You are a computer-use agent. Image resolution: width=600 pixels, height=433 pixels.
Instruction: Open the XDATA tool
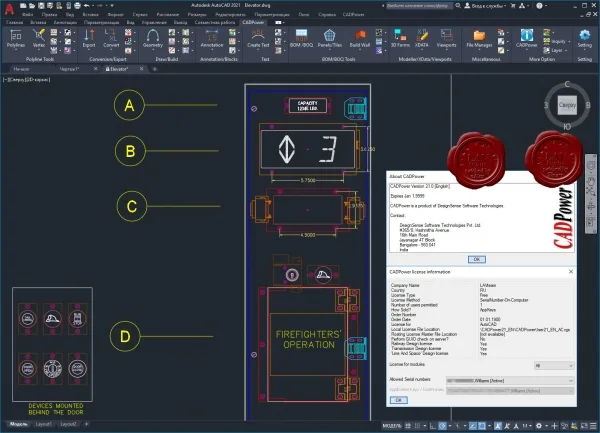tap(422, 38)
